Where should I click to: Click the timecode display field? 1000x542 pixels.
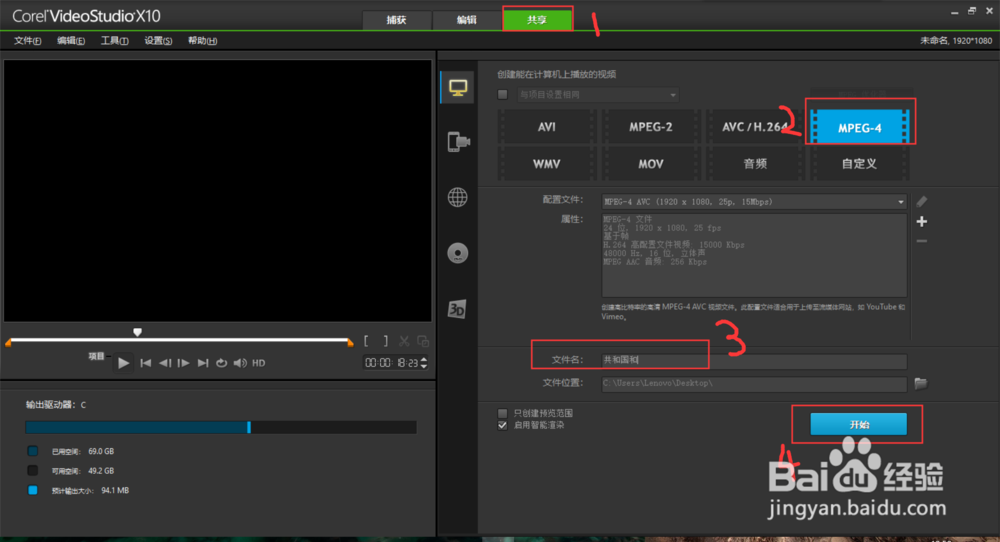(391, 363)
